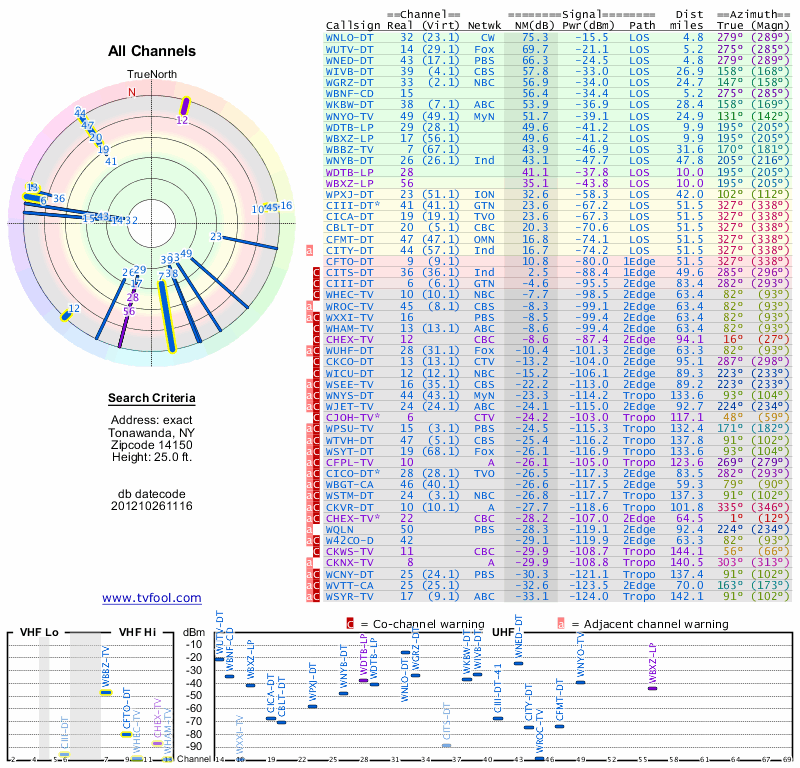
Task: Click the -15.5 signal power value
Action: click(592, 38)
